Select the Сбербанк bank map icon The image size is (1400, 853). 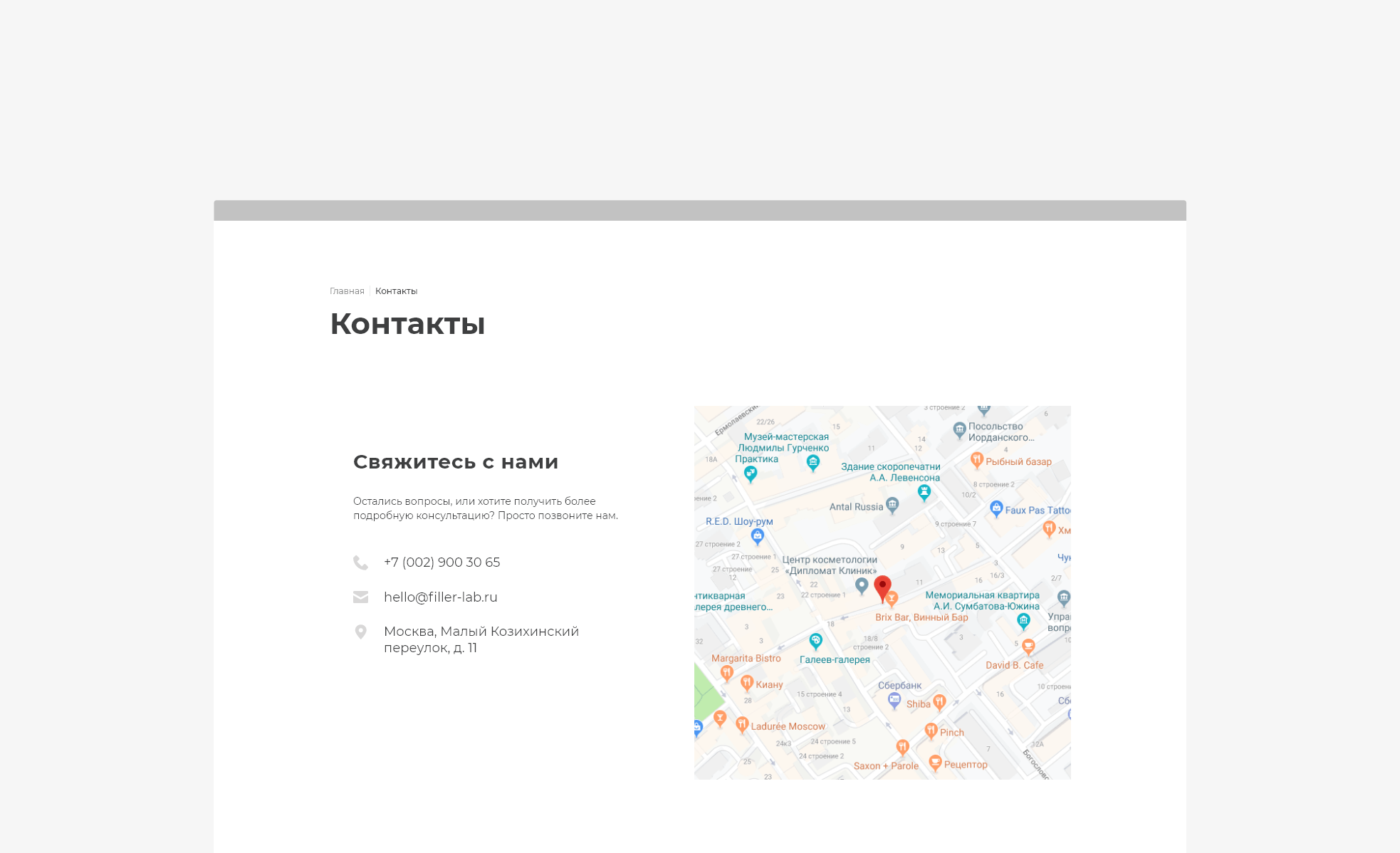coord(894,701)
